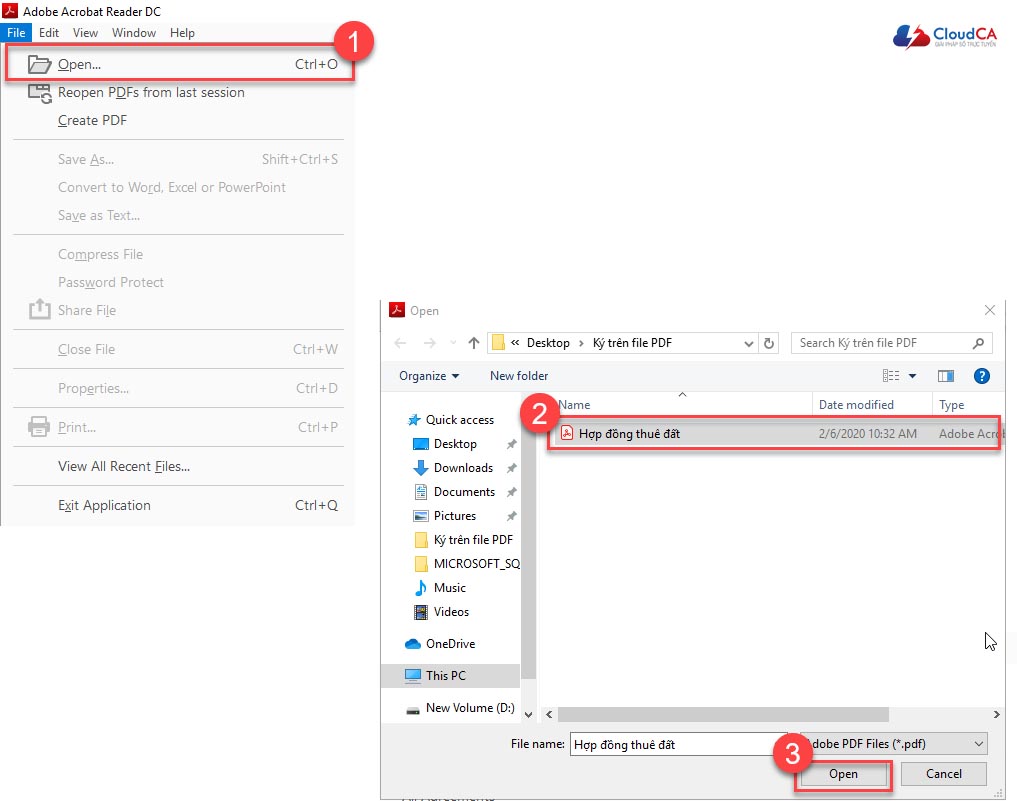Click the printer icon beside Print
Screen dimensions: 1017x801
coord(39,427)
